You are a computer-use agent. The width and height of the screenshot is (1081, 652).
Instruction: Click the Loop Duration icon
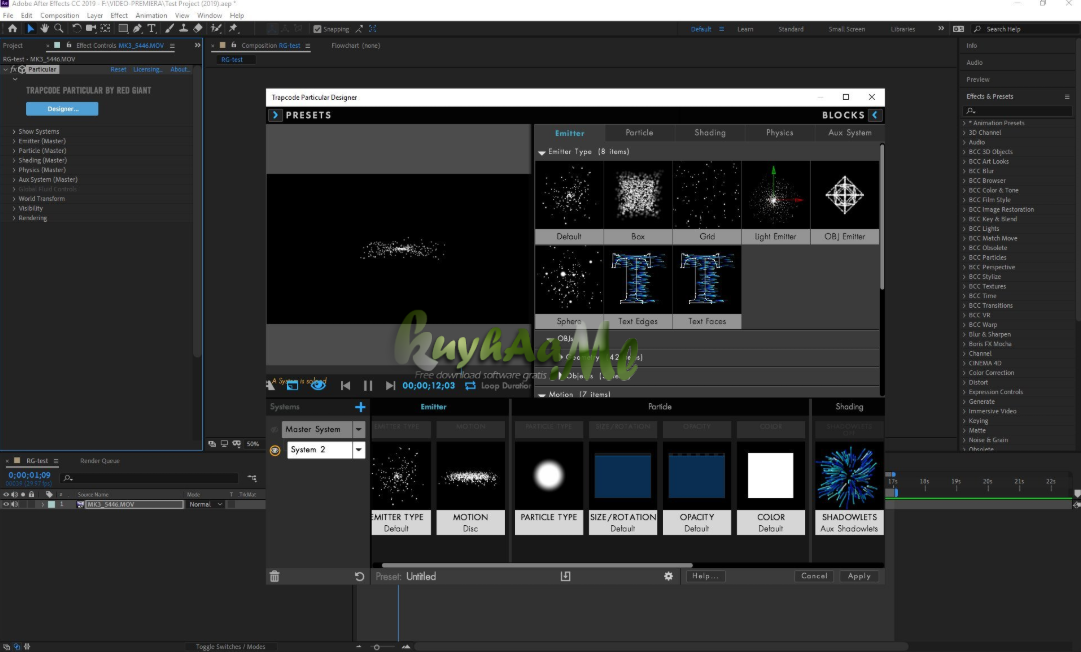(470, 386)
